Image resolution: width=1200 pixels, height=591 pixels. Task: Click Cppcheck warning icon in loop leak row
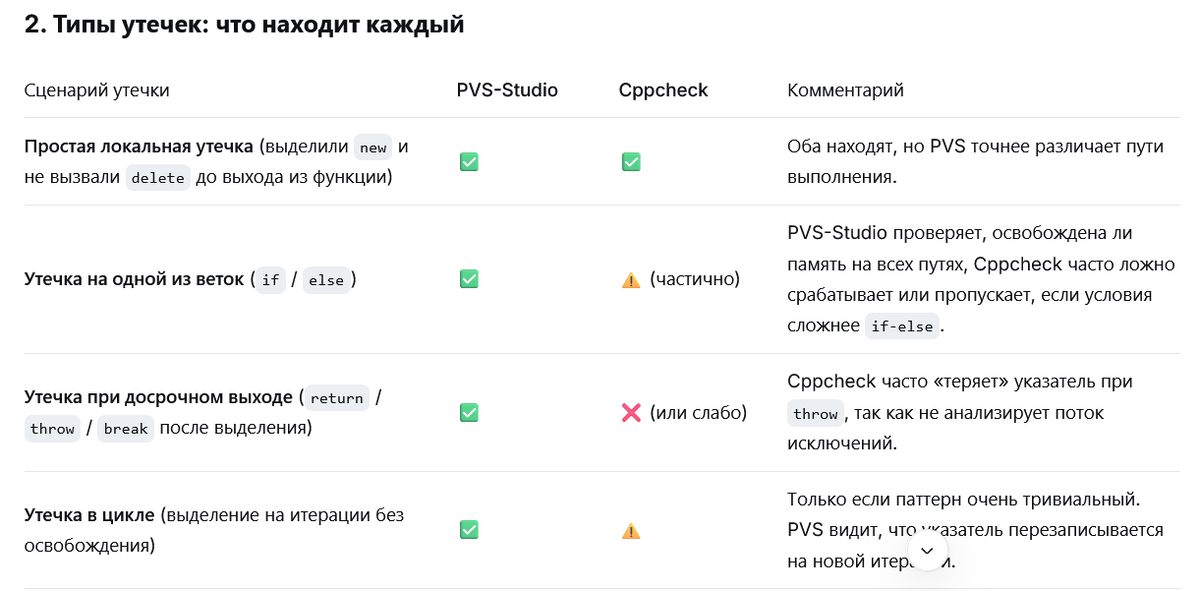pos(631,531)
